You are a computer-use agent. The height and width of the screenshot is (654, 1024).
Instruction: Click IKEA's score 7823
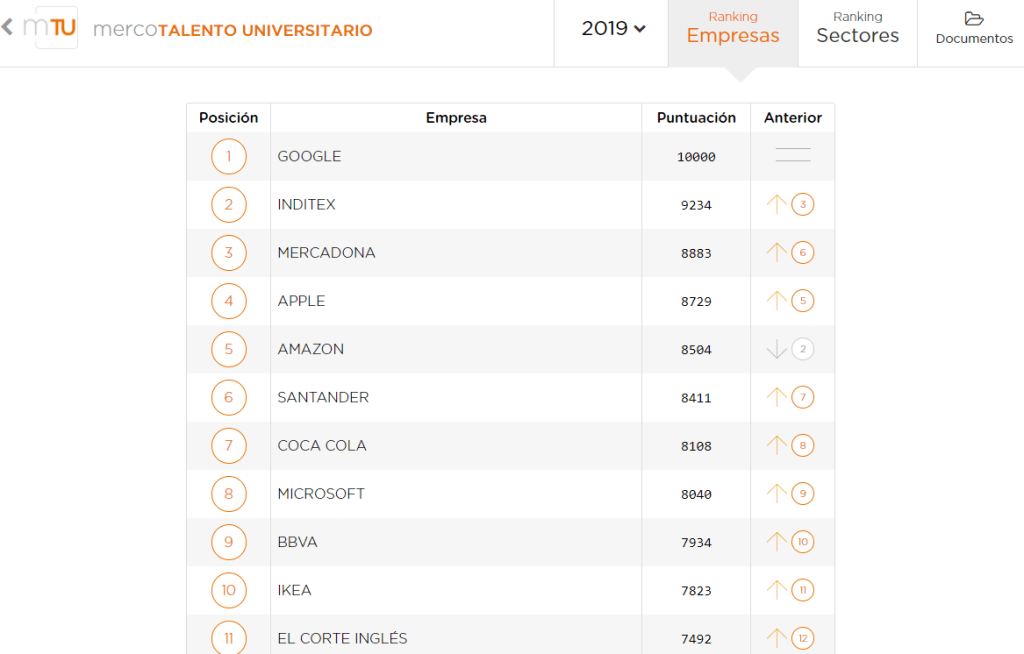[x=696, y=590]
